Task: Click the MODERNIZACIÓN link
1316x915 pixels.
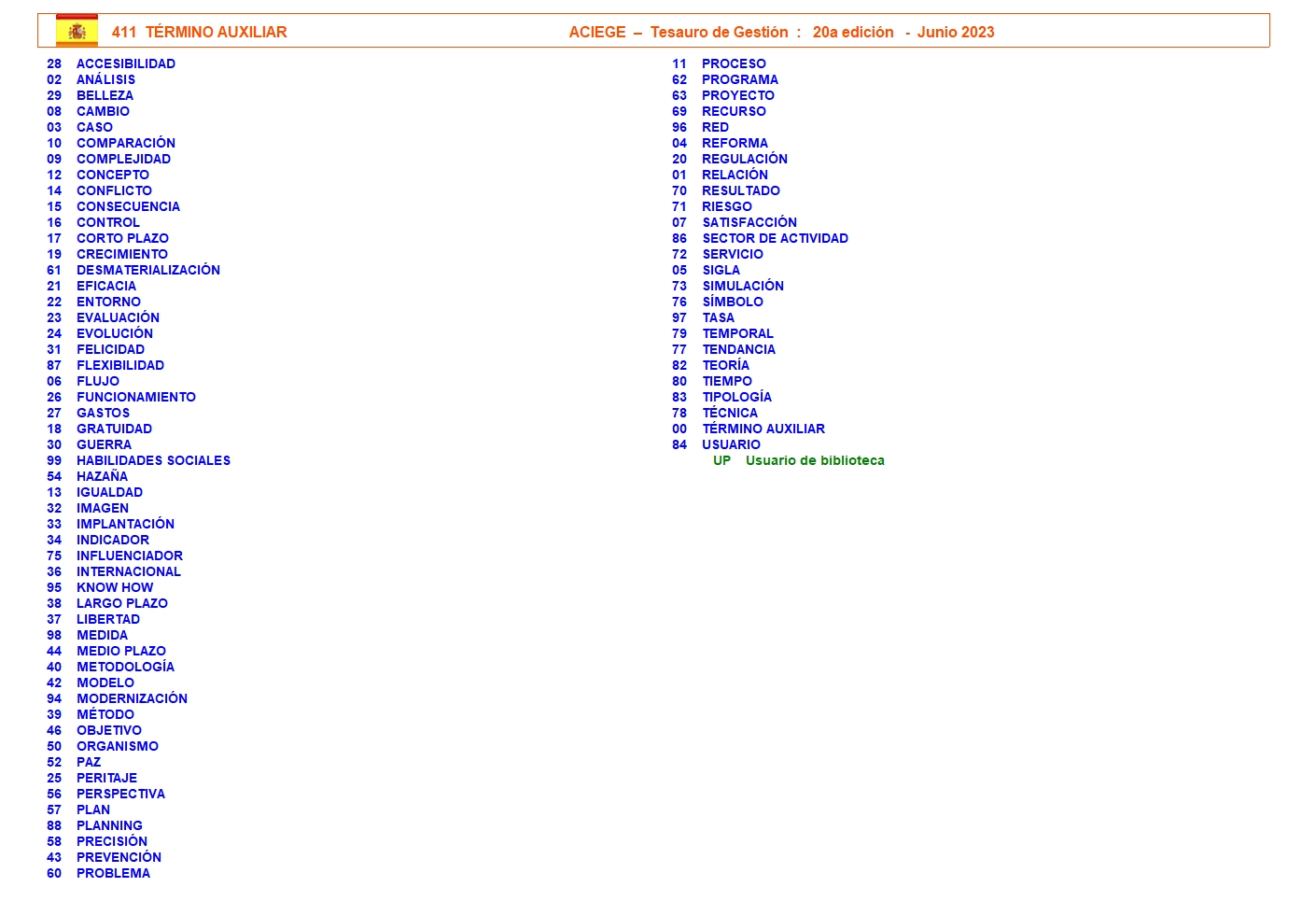Action: pos(132,698)
